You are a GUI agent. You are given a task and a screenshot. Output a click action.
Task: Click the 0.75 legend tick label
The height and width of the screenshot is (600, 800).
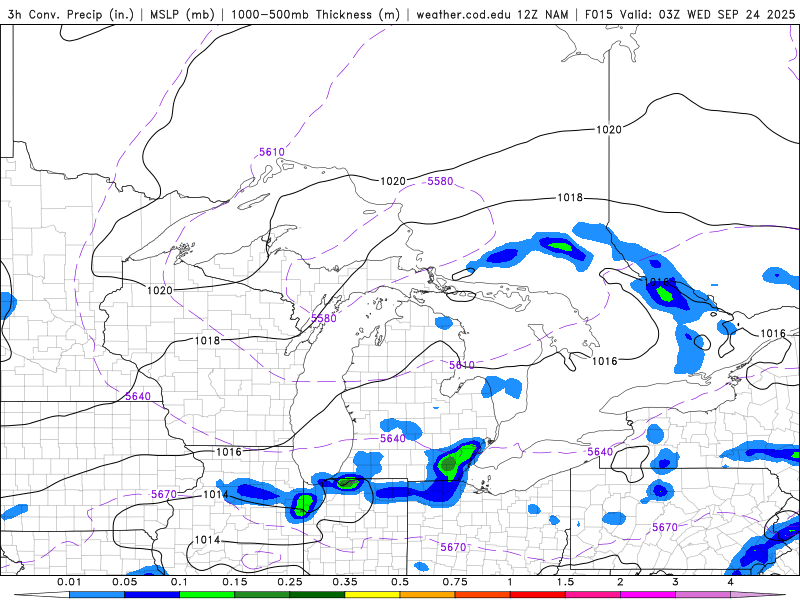tap(455, 582)
